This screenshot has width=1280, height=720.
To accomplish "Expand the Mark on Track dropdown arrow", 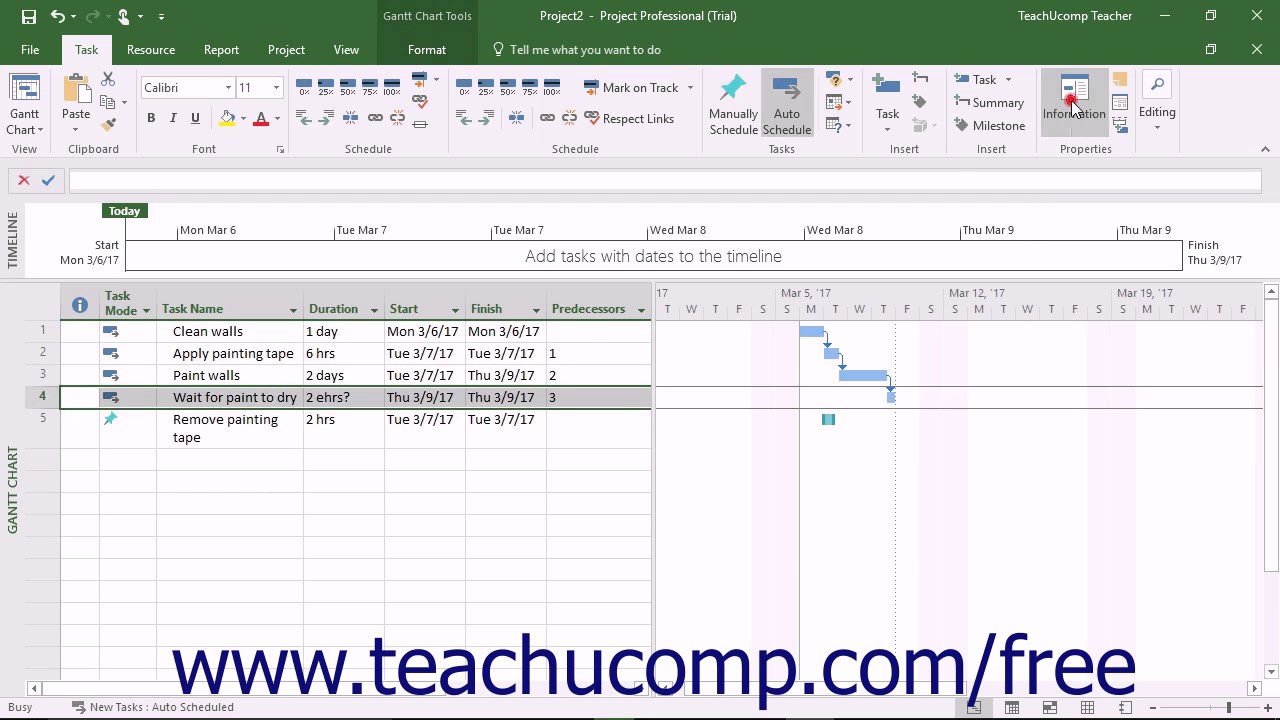I will (690, 88).
